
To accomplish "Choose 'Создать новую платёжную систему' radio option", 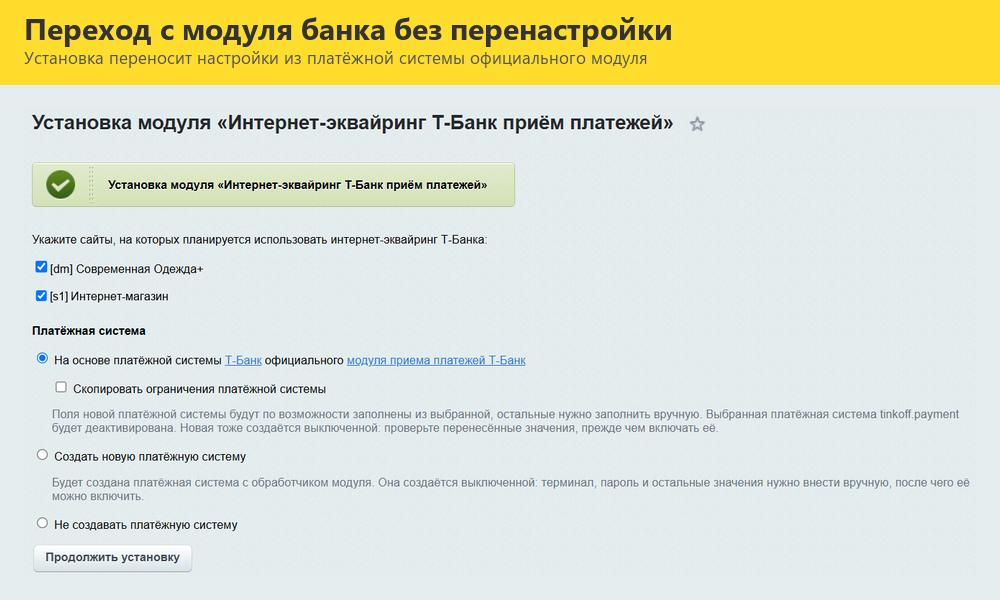I will click(x=42, y=455).
